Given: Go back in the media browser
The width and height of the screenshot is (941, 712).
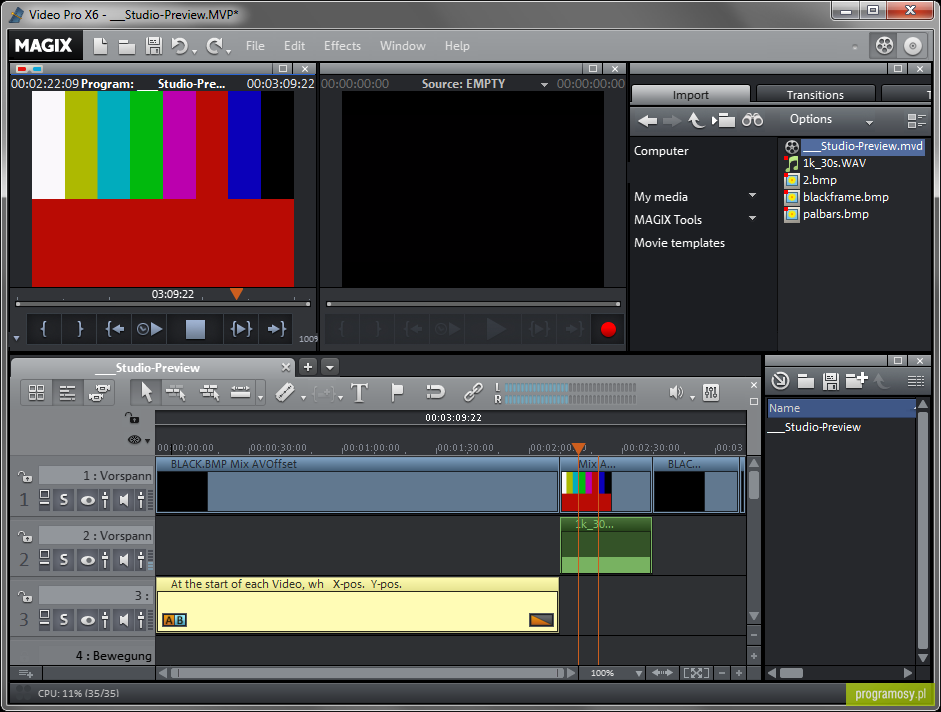Looking at the screenshot, I should pos(648,121).
